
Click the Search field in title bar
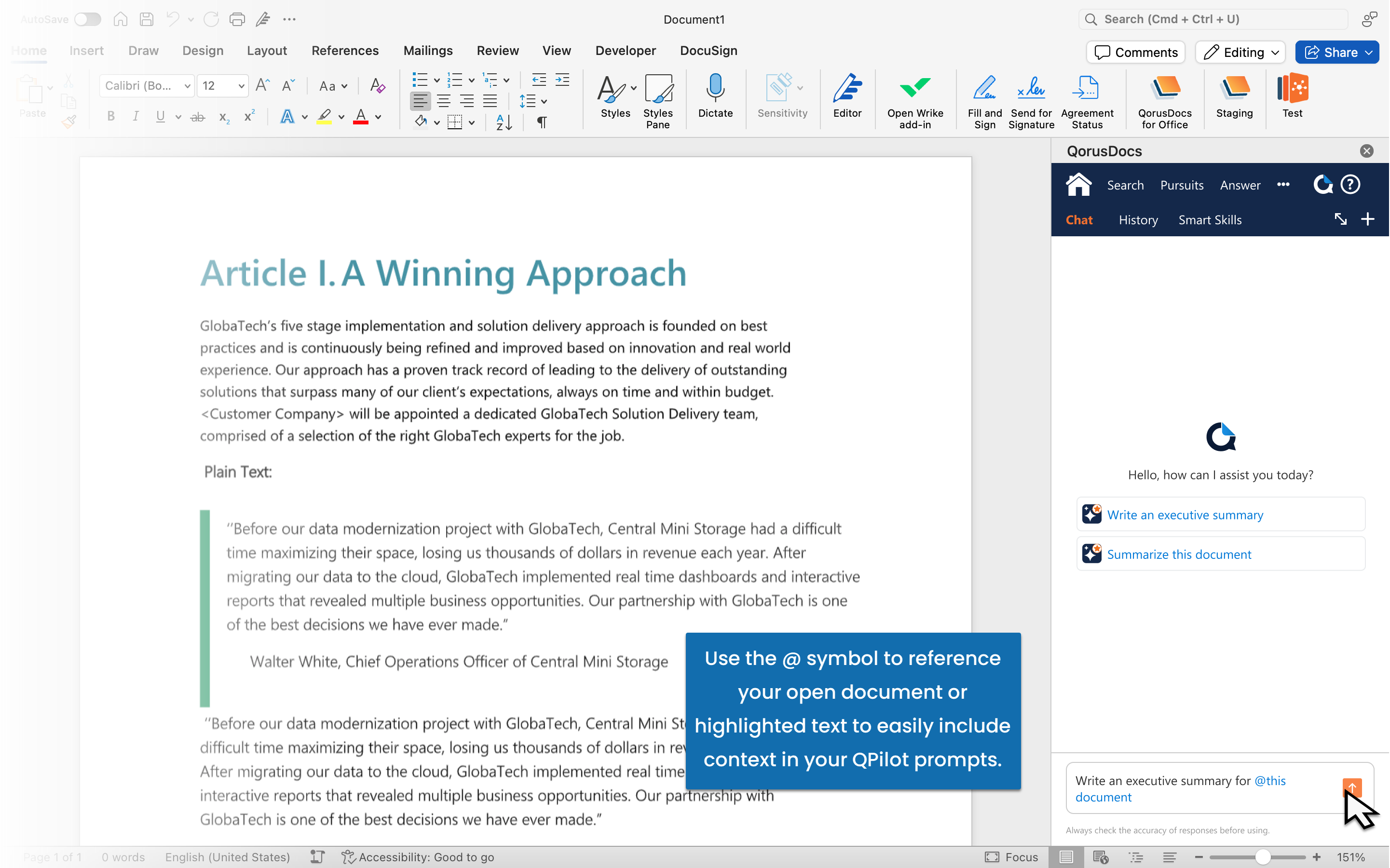point(1213,19)
